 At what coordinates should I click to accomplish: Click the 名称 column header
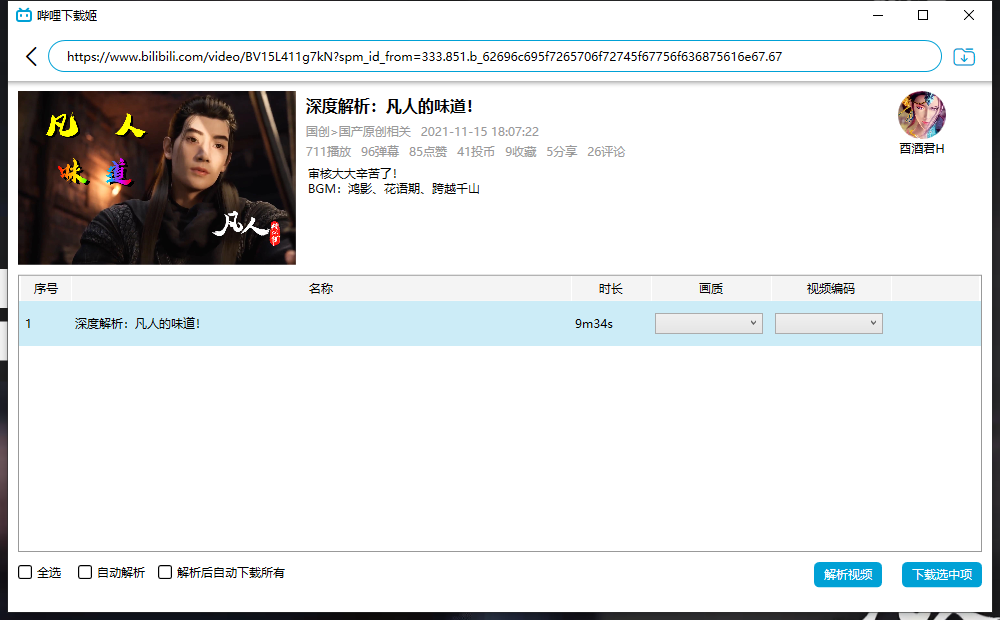[x=321, y=289]
